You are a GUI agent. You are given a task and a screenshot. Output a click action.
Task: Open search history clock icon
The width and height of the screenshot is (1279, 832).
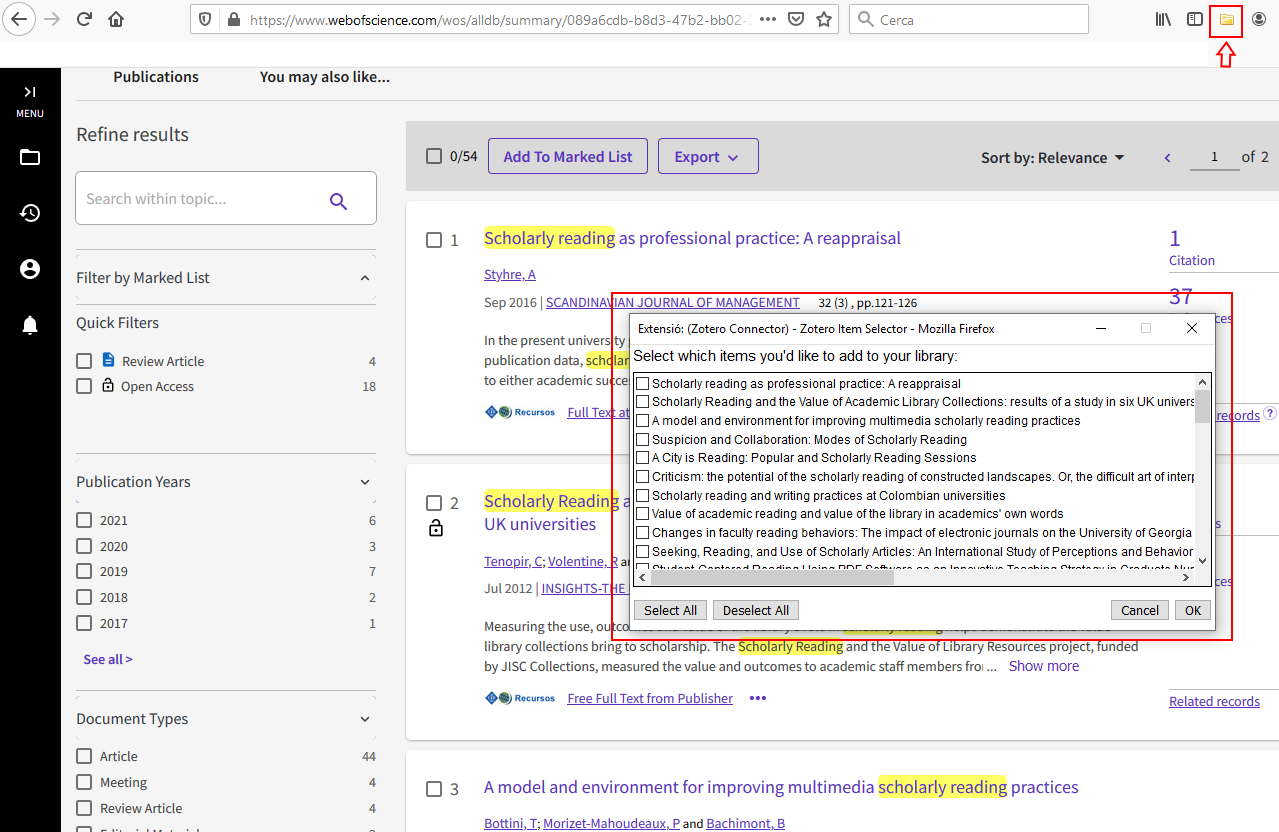point(30,213)
